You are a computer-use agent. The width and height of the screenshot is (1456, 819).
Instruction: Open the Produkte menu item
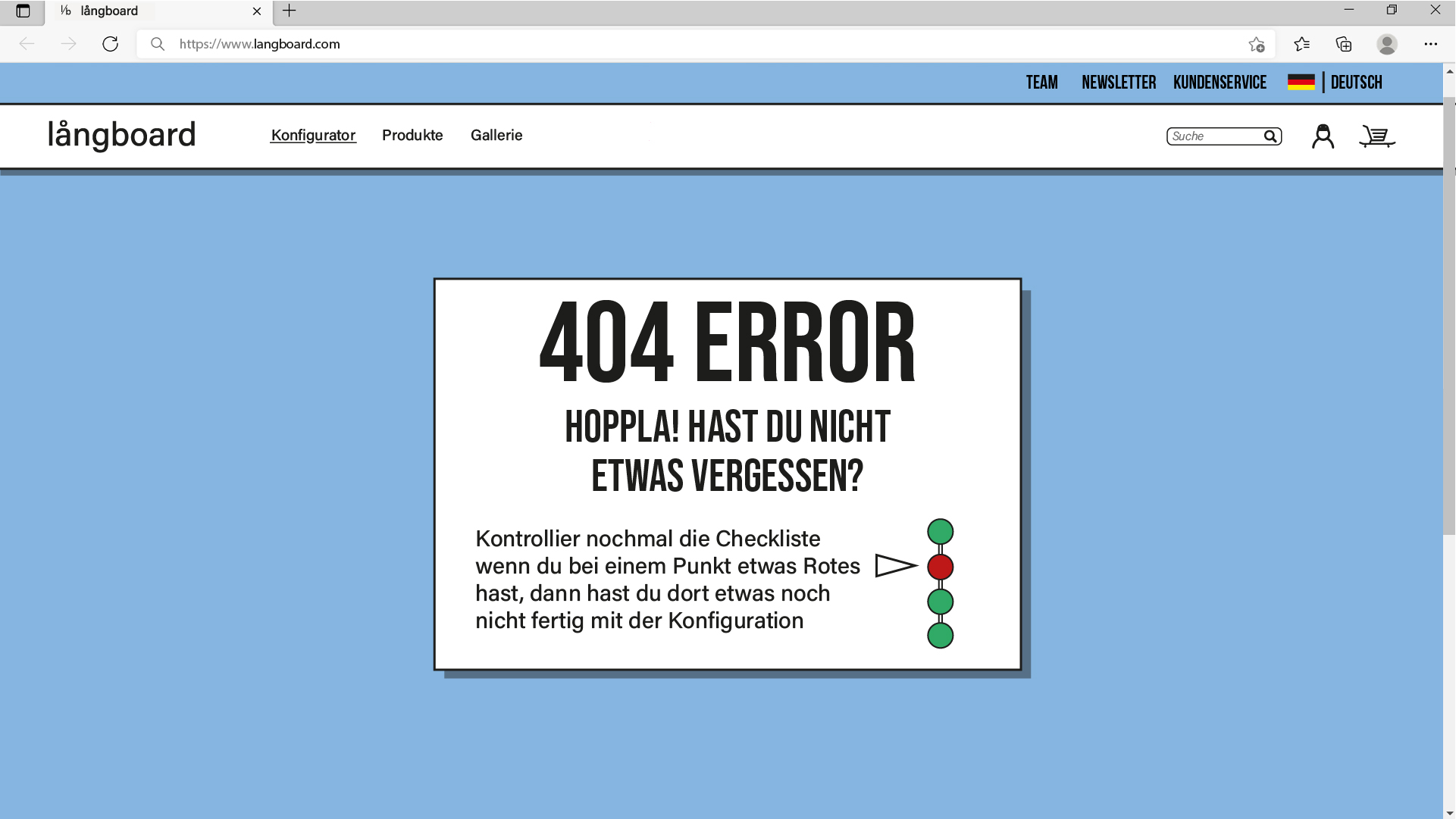pos(412,135)
